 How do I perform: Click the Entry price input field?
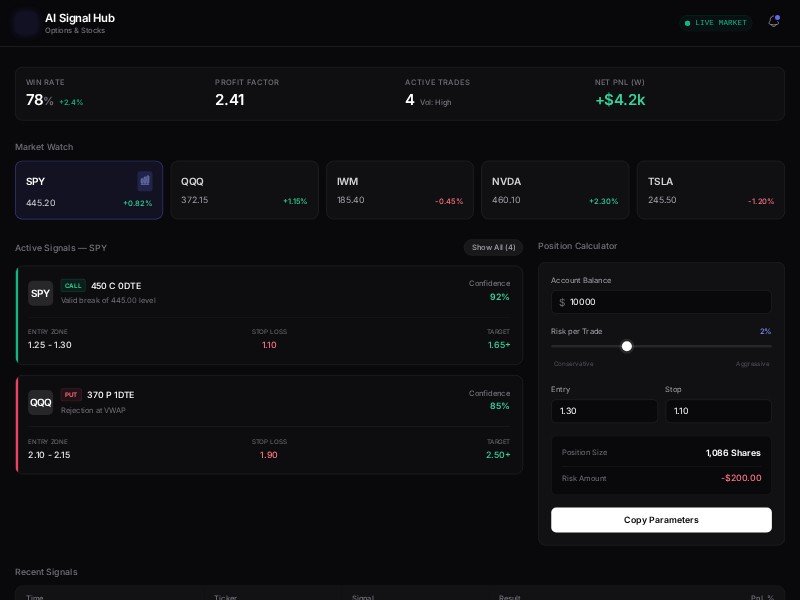click(x=604, y=411)
